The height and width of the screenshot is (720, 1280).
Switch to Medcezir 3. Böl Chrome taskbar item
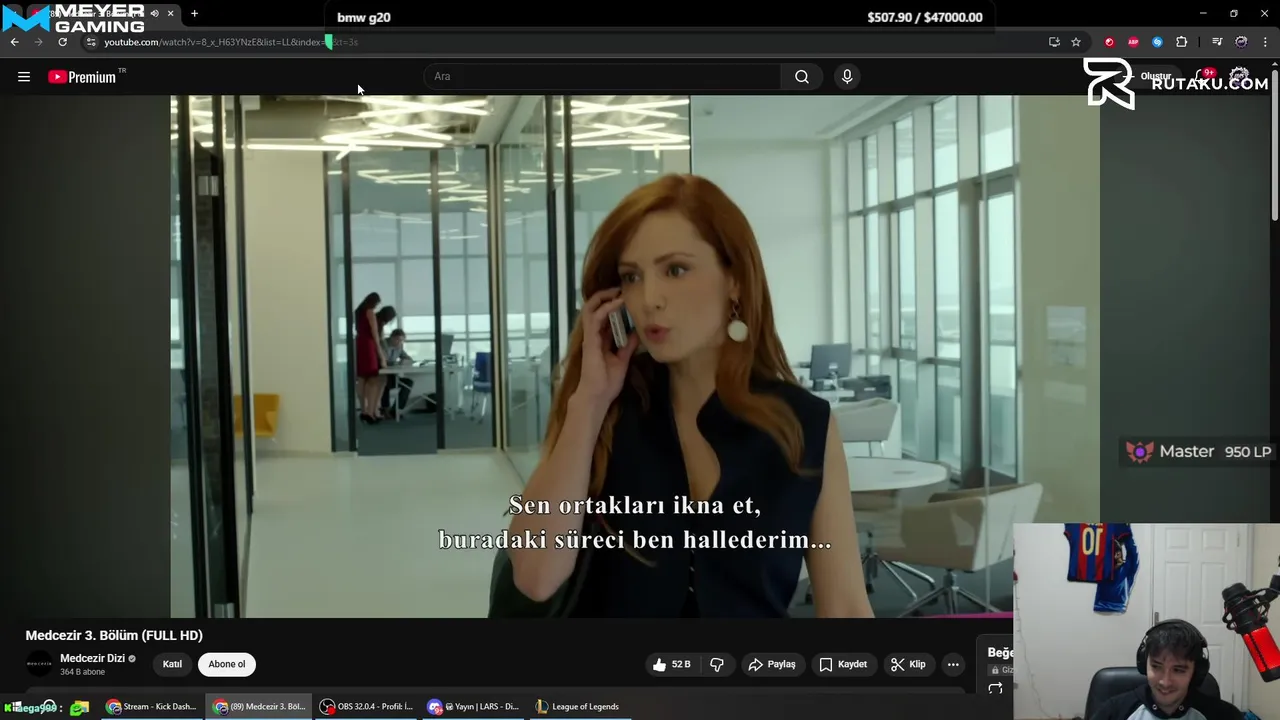259,707
